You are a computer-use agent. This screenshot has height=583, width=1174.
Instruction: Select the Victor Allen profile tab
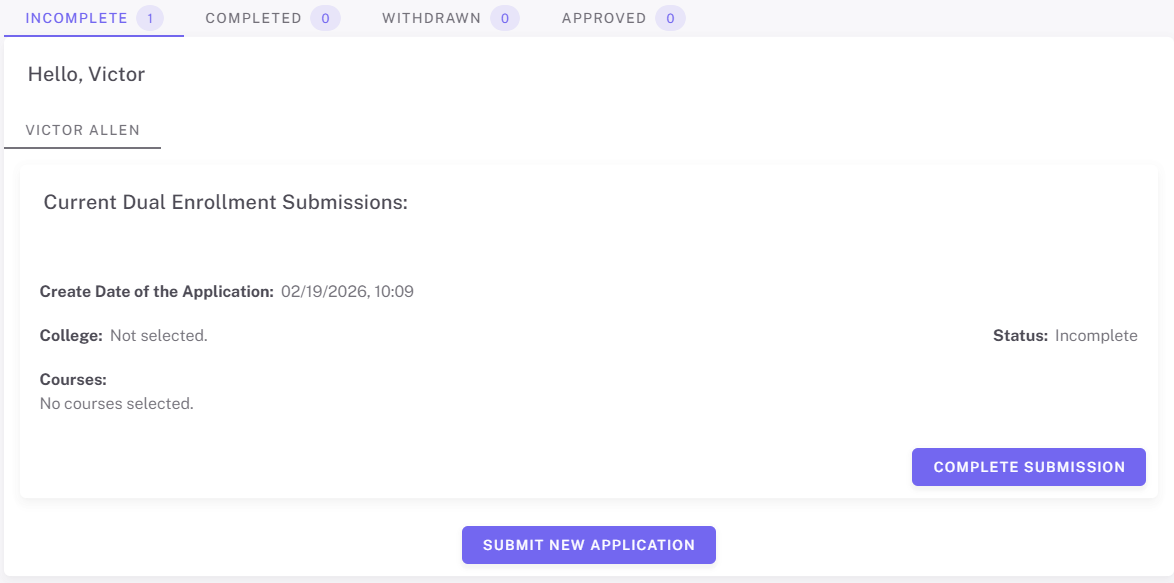tap(82, 130)
